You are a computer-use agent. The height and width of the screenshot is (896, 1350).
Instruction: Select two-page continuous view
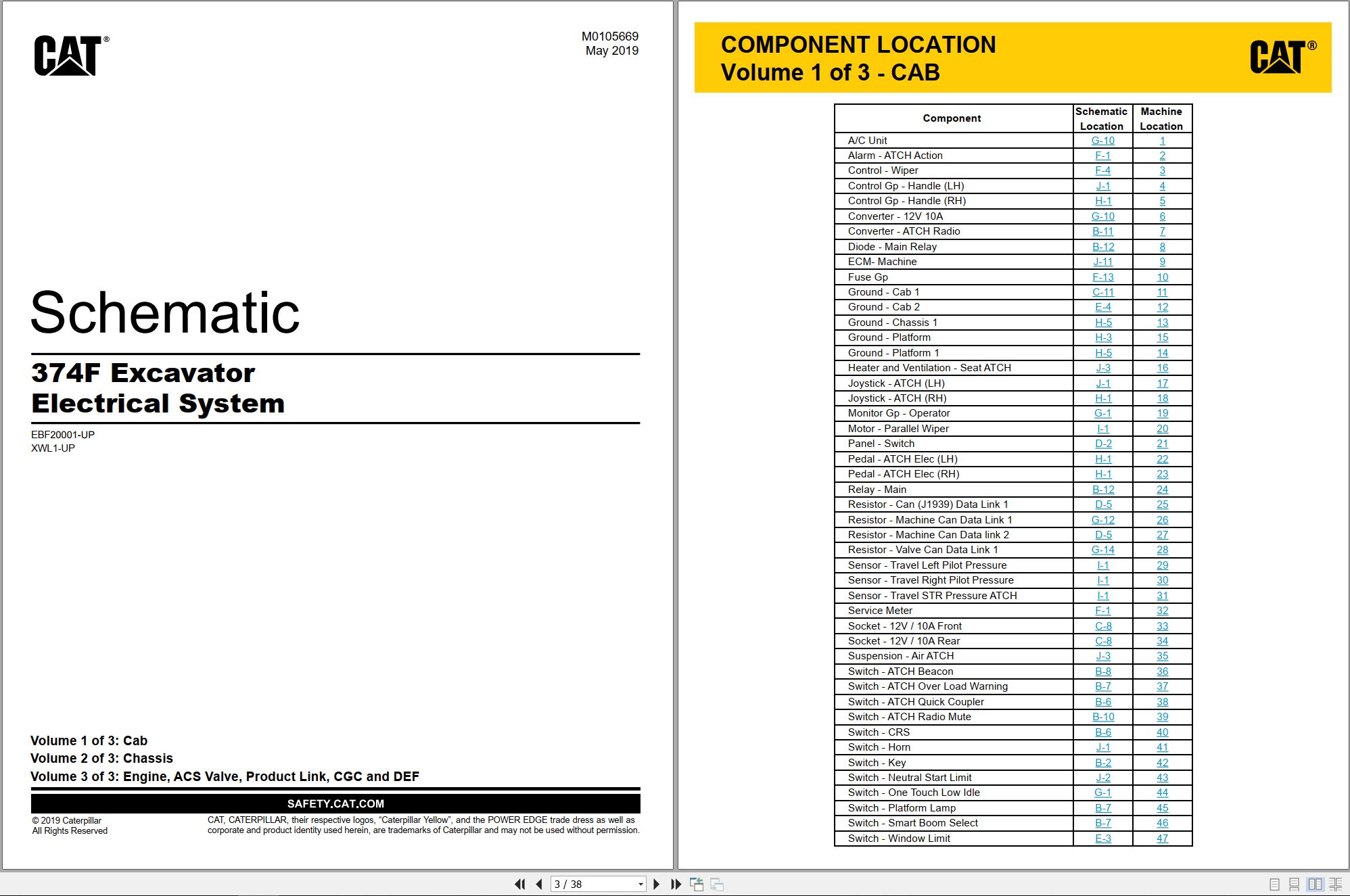coord(1336,884)
